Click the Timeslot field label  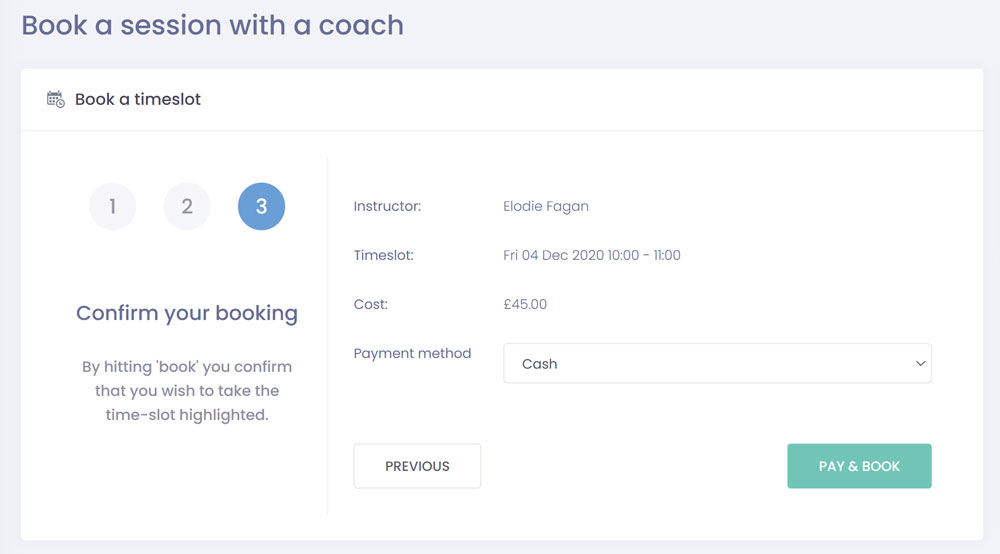click(x=383, y=255)
